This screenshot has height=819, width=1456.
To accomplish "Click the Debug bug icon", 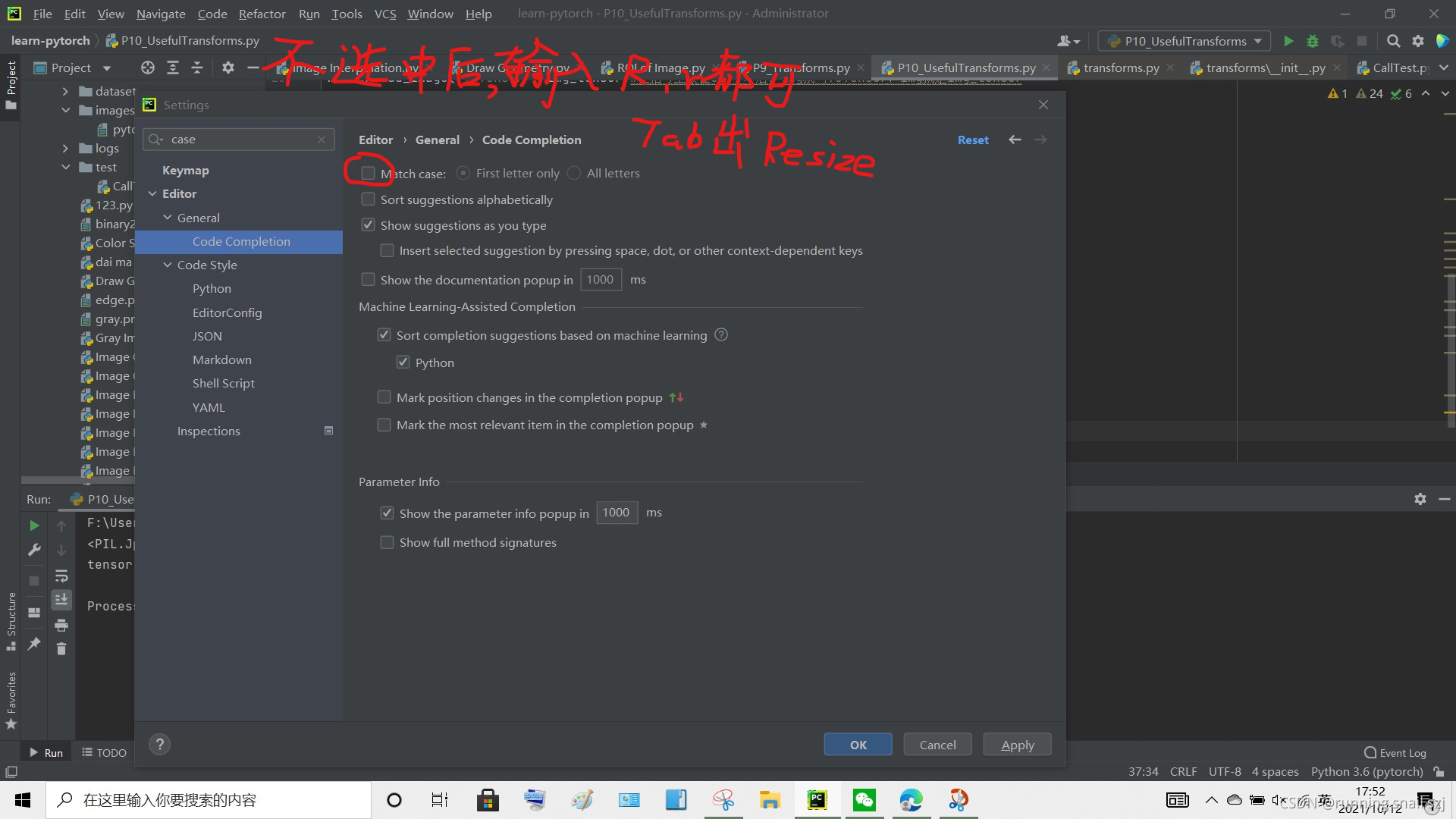I will coord(1313,41).
